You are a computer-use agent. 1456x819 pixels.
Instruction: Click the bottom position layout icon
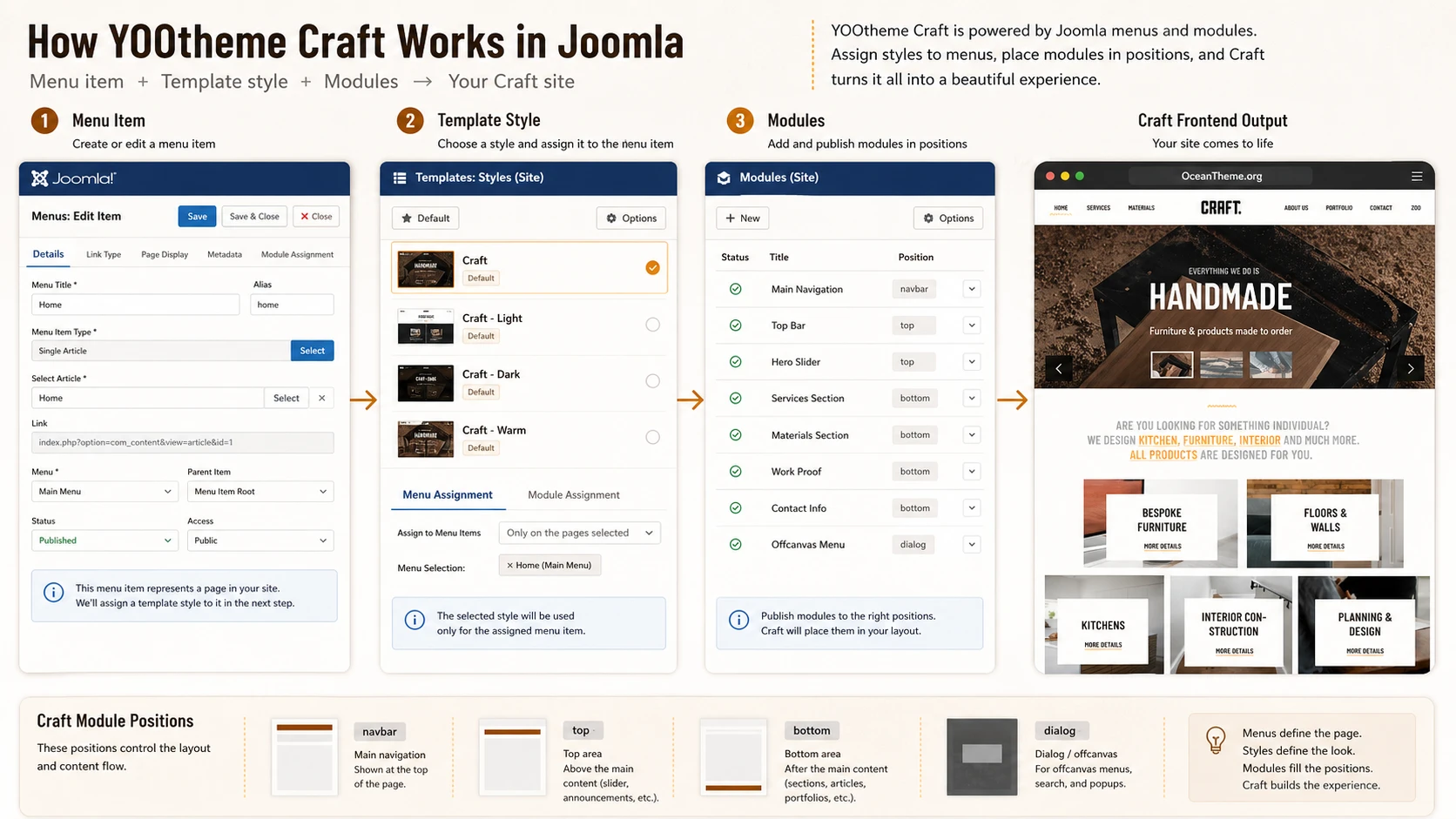click(733, 757)
